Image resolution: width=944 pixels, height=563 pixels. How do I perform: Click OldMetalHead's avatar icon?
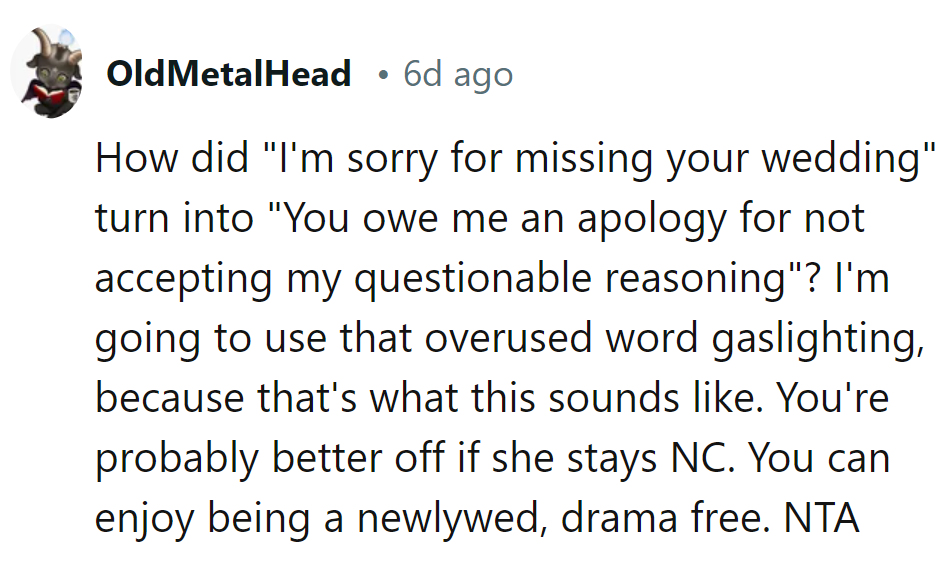tap(45, 73)
